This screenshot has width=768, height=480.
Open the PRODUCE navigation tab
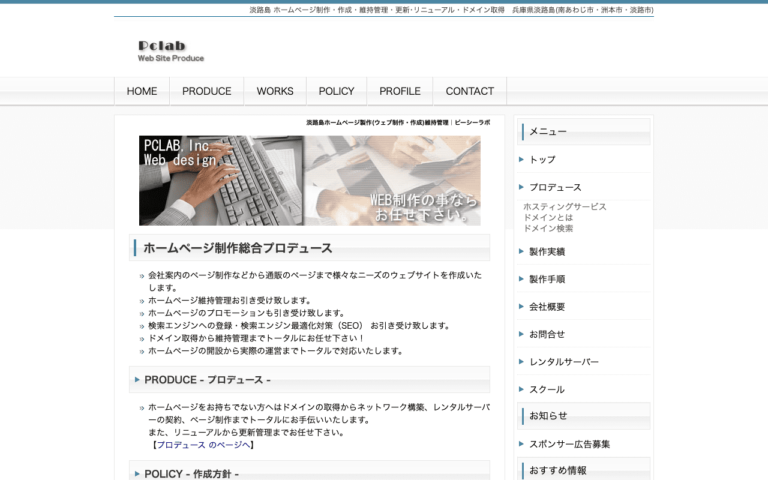[x=207, y=91]
